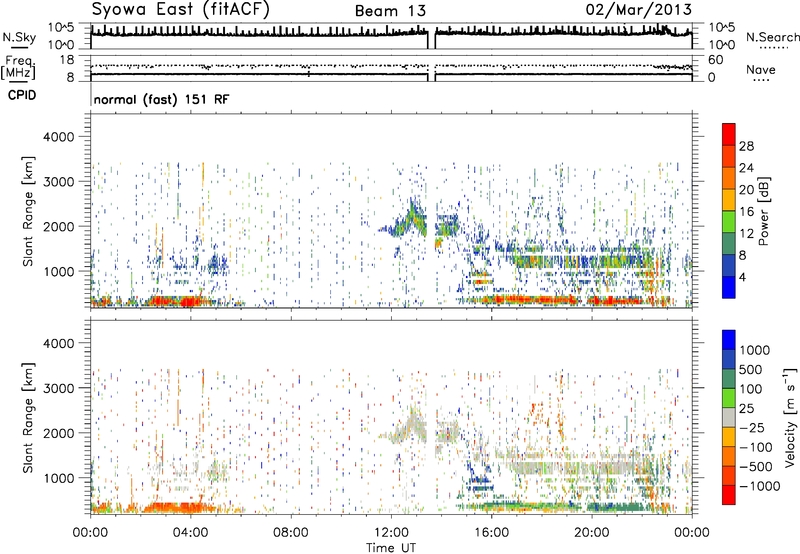The width and height of the screenshot is (800, 554).
Task: Click the '4000' tick of the power panel
Action: [x=58, y=137]
